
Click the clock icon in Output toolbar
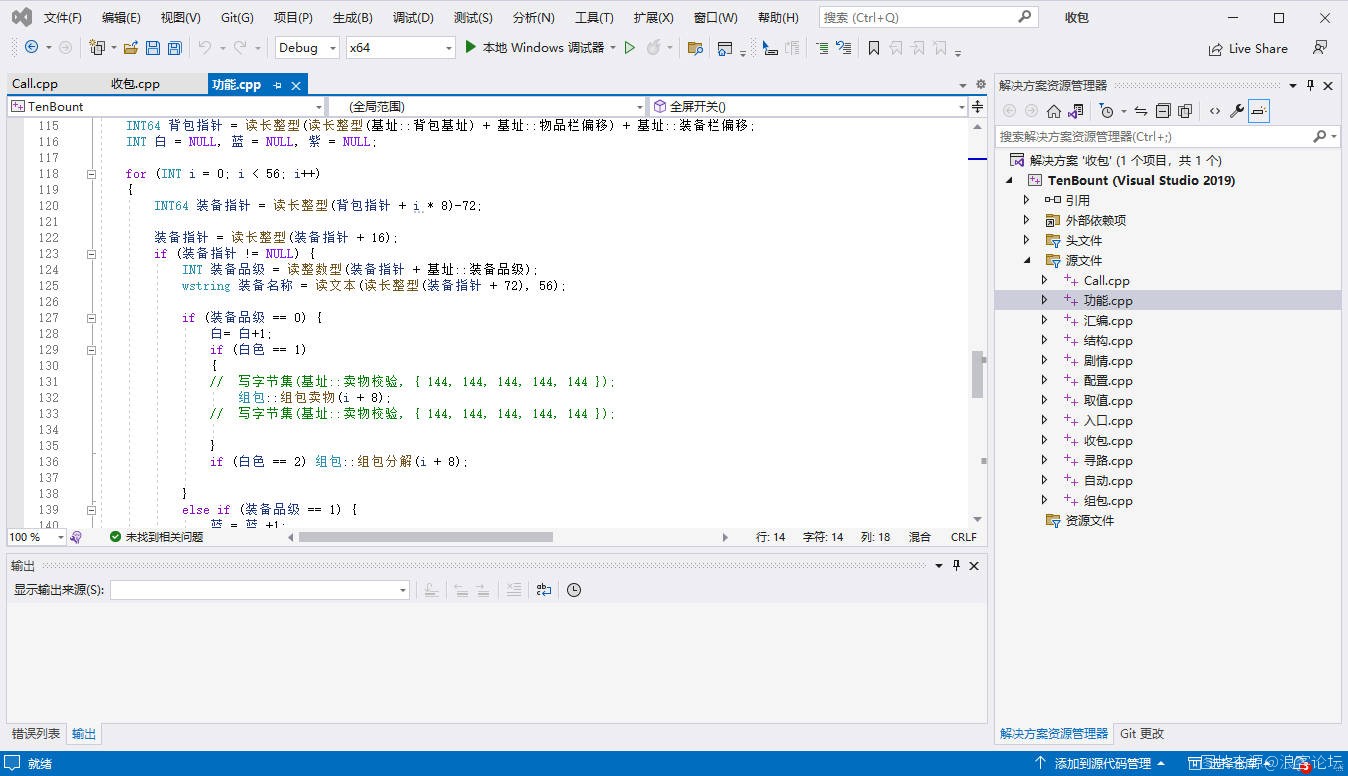click(574, 590)
